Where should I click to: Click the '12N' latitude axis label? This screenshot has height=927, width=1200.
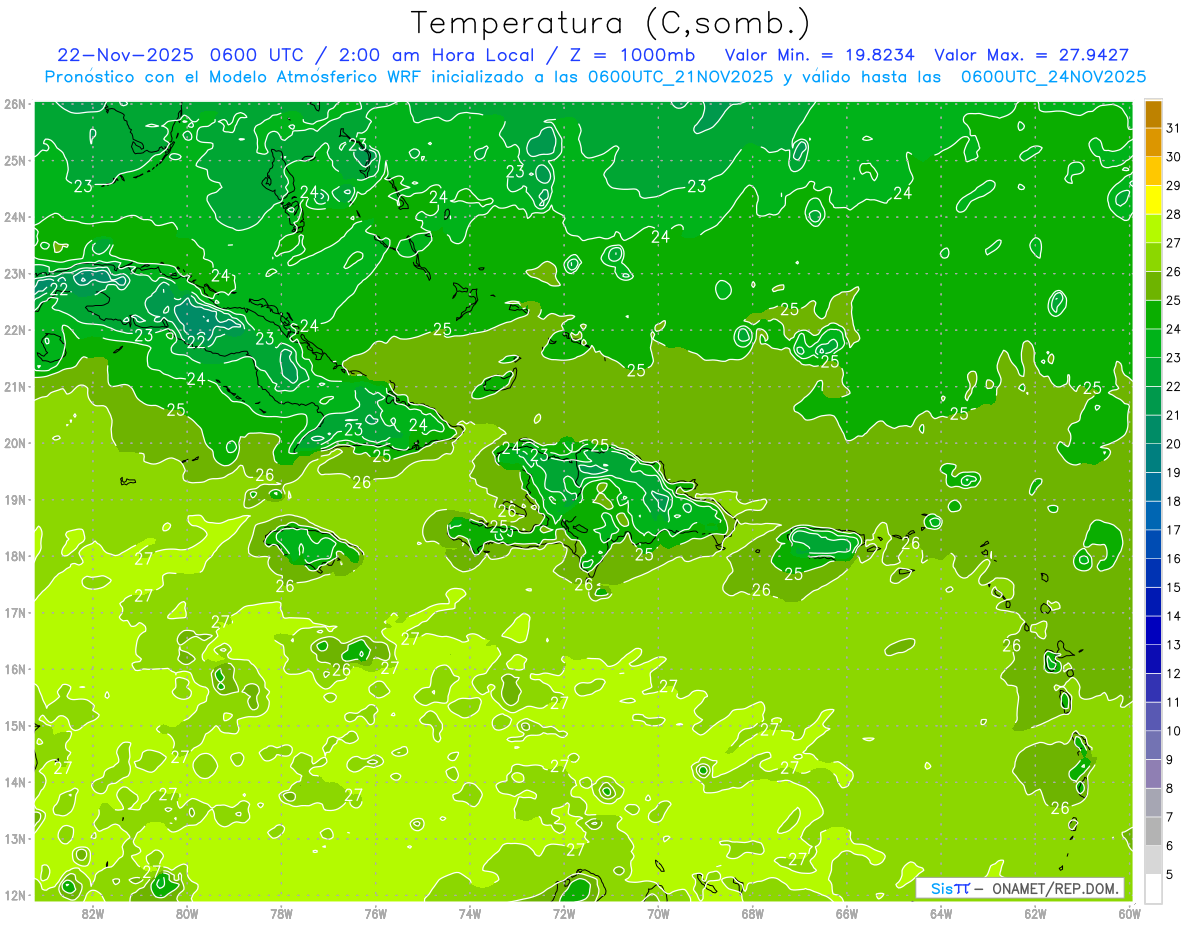coord(16,896)
